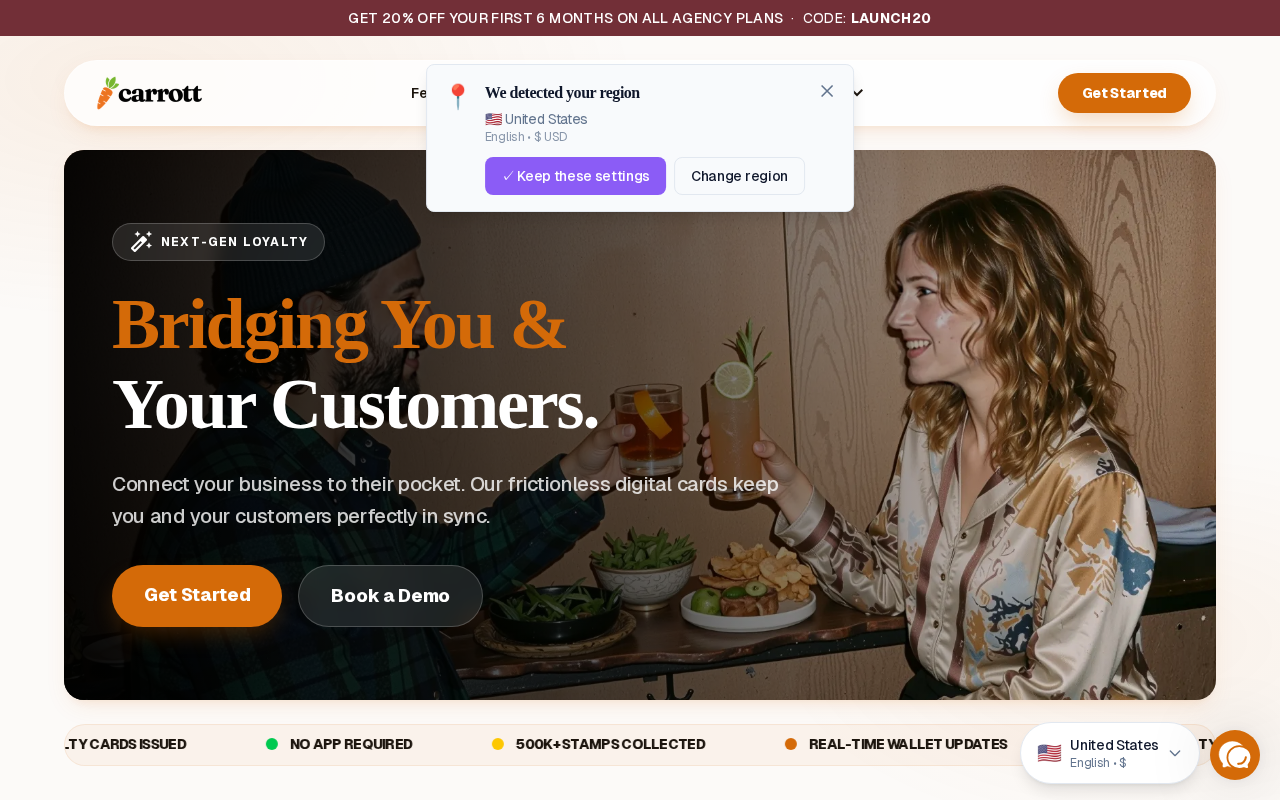Expand the chevron in bottom region selector
The image size is (1280, 800).
(1175, 753)
